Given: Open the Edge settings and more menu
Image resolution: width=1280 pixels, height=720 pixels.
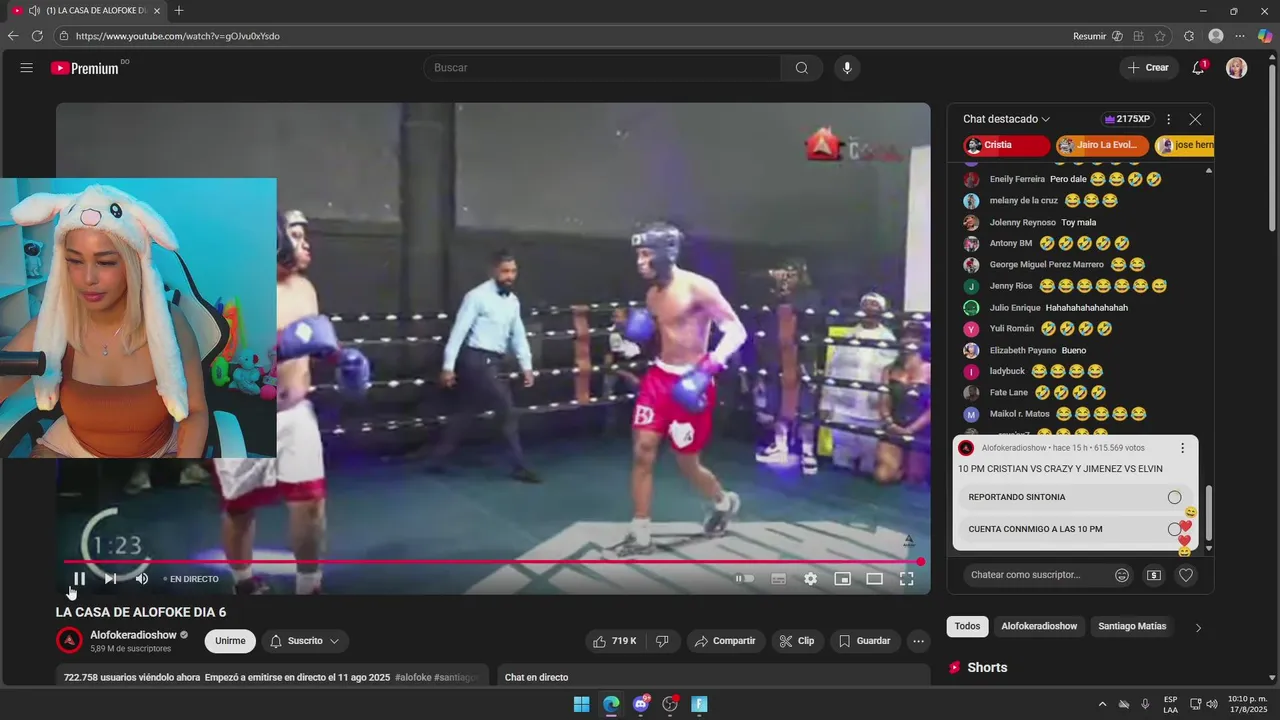Looking at the screenshot, I should coord(1240,36).
